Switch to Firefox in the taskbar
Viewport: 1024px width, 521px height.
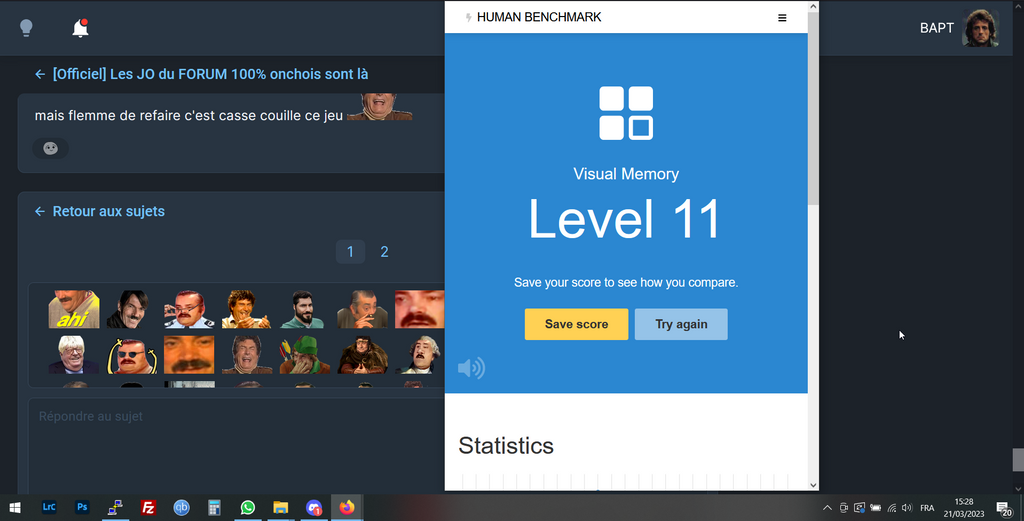(x=347, y=507)
